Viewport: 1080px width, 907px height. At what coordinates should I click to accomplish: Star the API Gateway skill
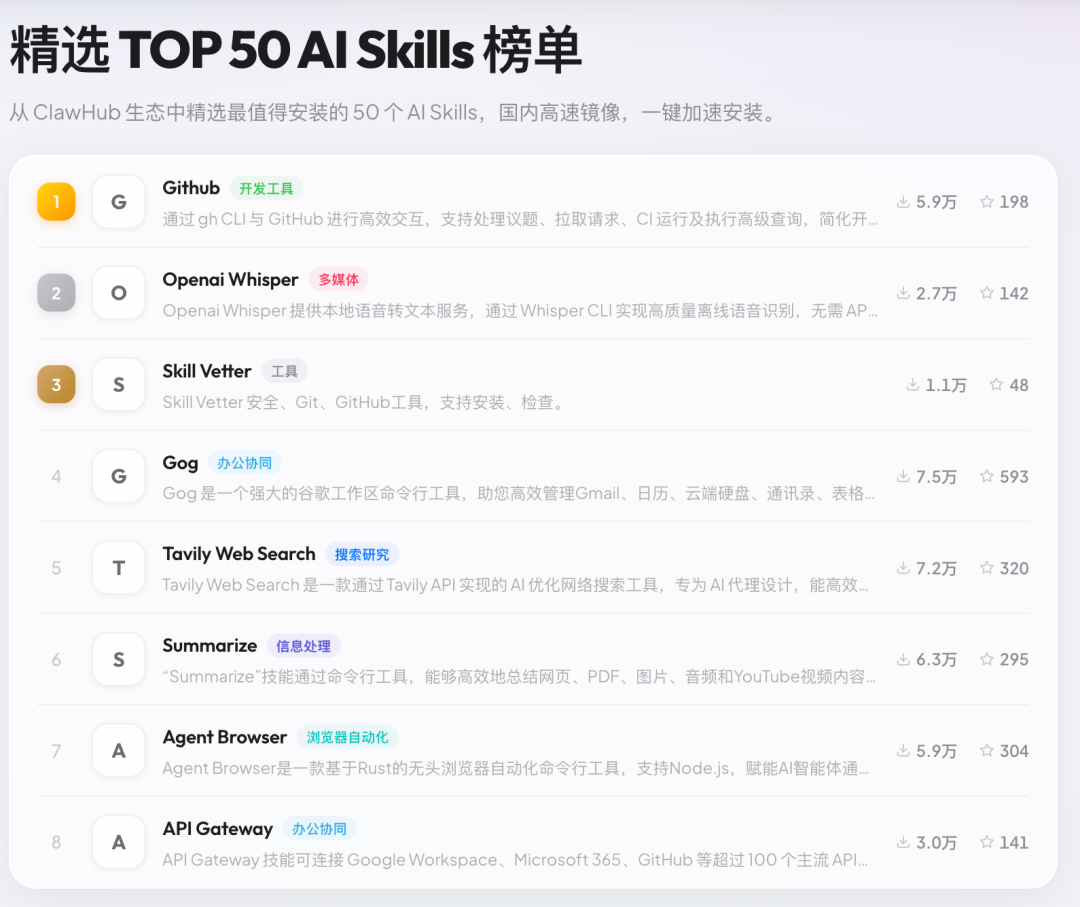click(985, 842)
